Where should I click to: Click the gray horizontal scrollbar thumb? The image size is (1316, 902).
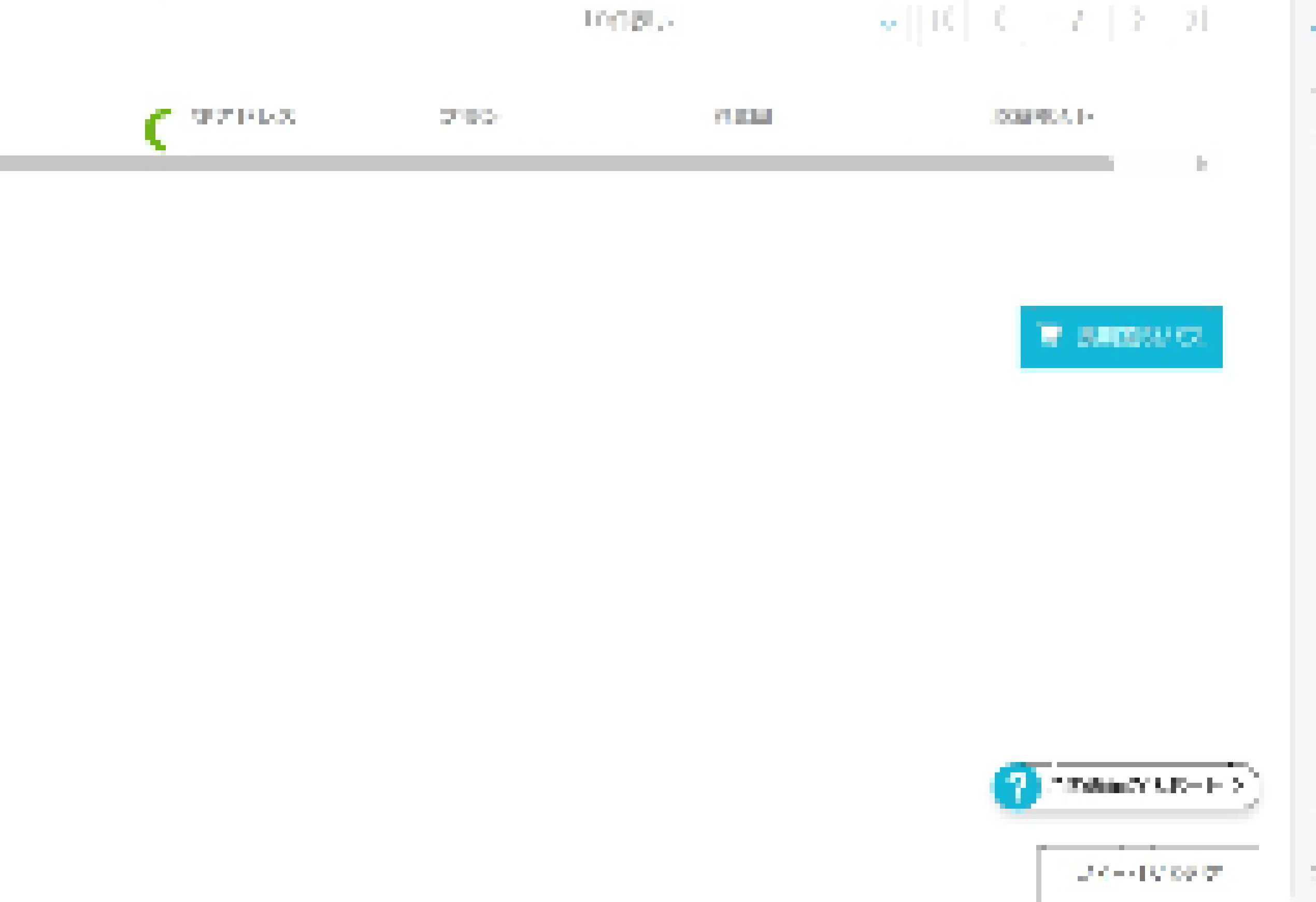(x=556, y=163)
